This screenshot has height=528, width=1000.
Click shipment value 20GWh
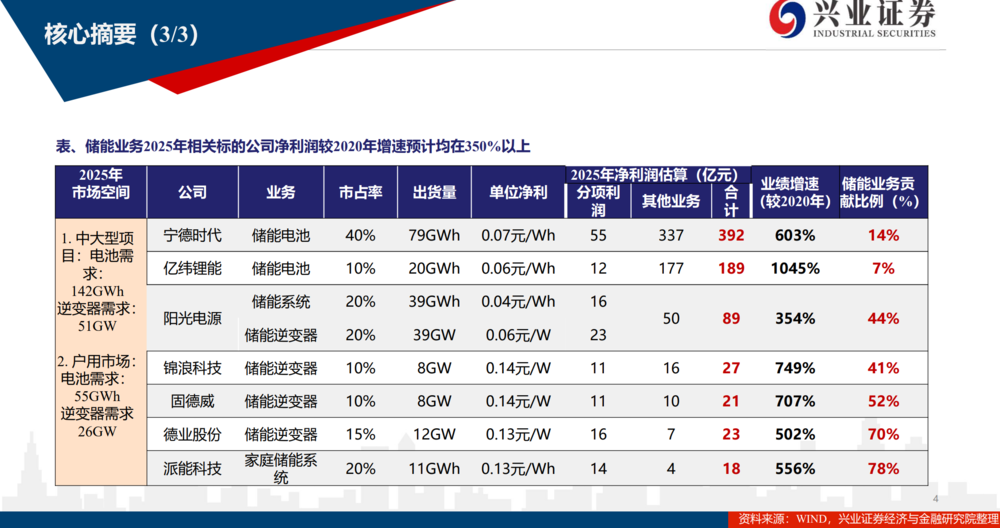click(x=434, y=268)
